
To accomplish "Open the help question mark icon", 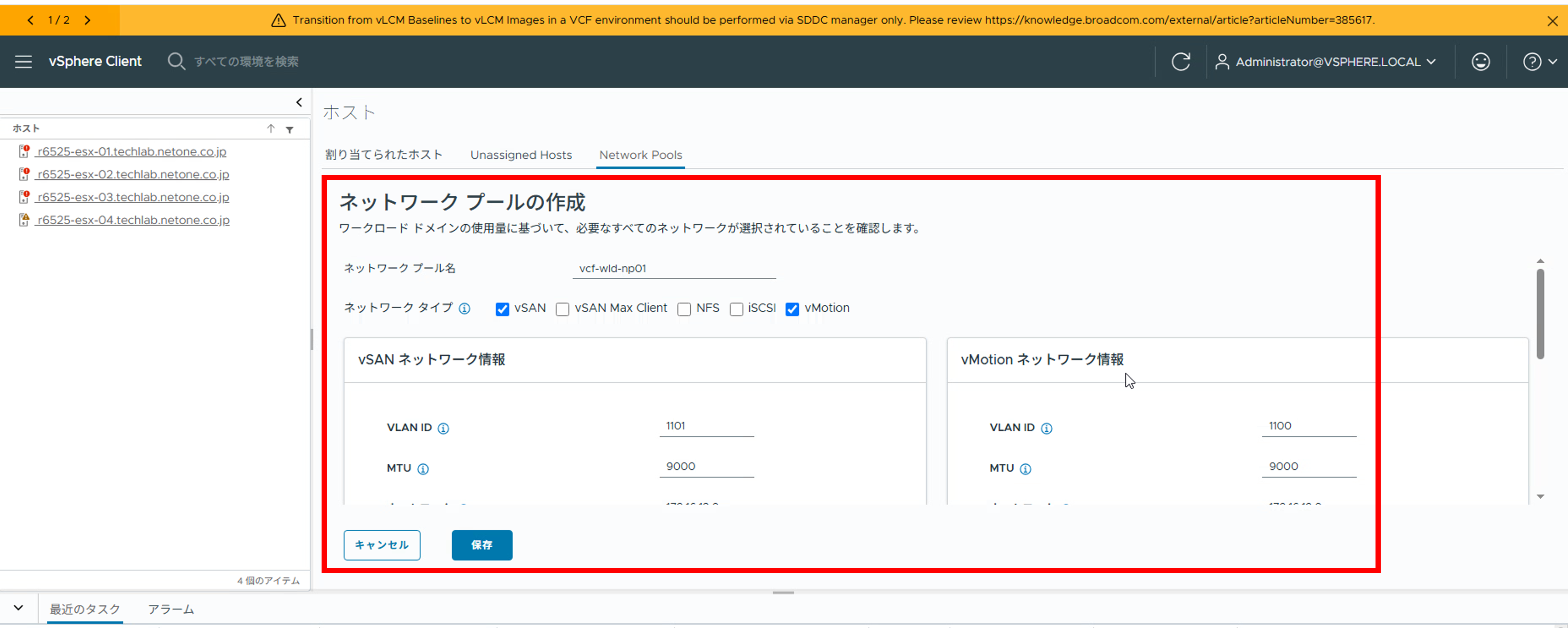I will pyautogui.click(x=1532, y=61).
